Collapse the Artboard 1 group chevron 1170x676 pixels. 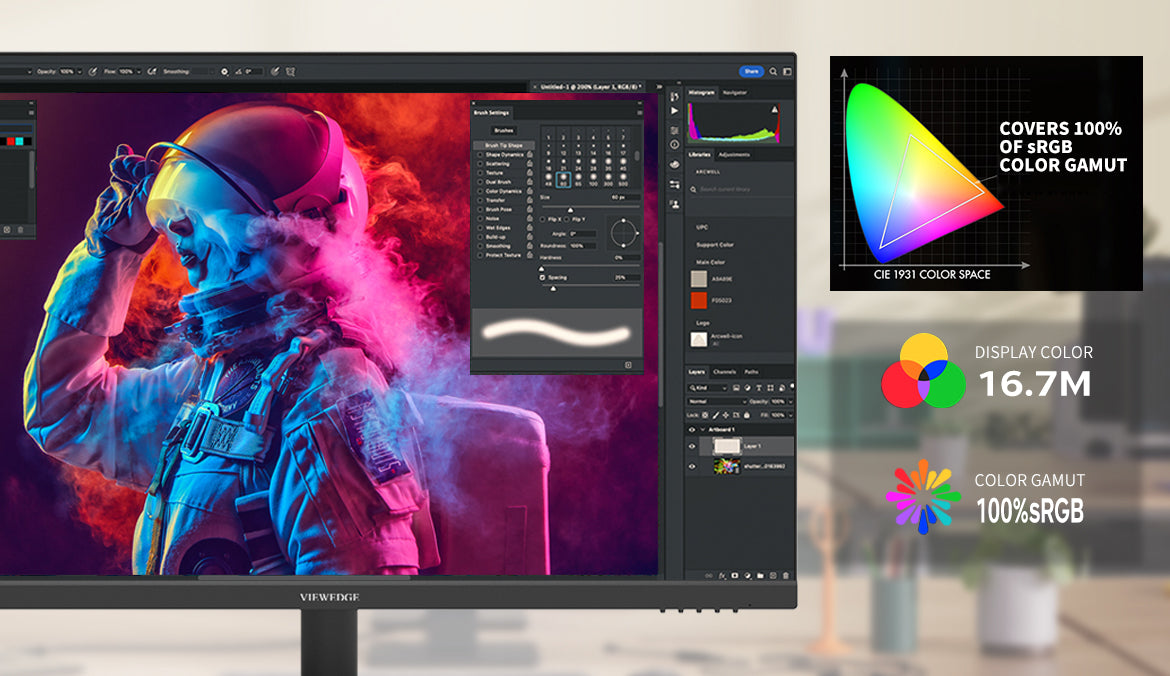[x=701, y=429]
